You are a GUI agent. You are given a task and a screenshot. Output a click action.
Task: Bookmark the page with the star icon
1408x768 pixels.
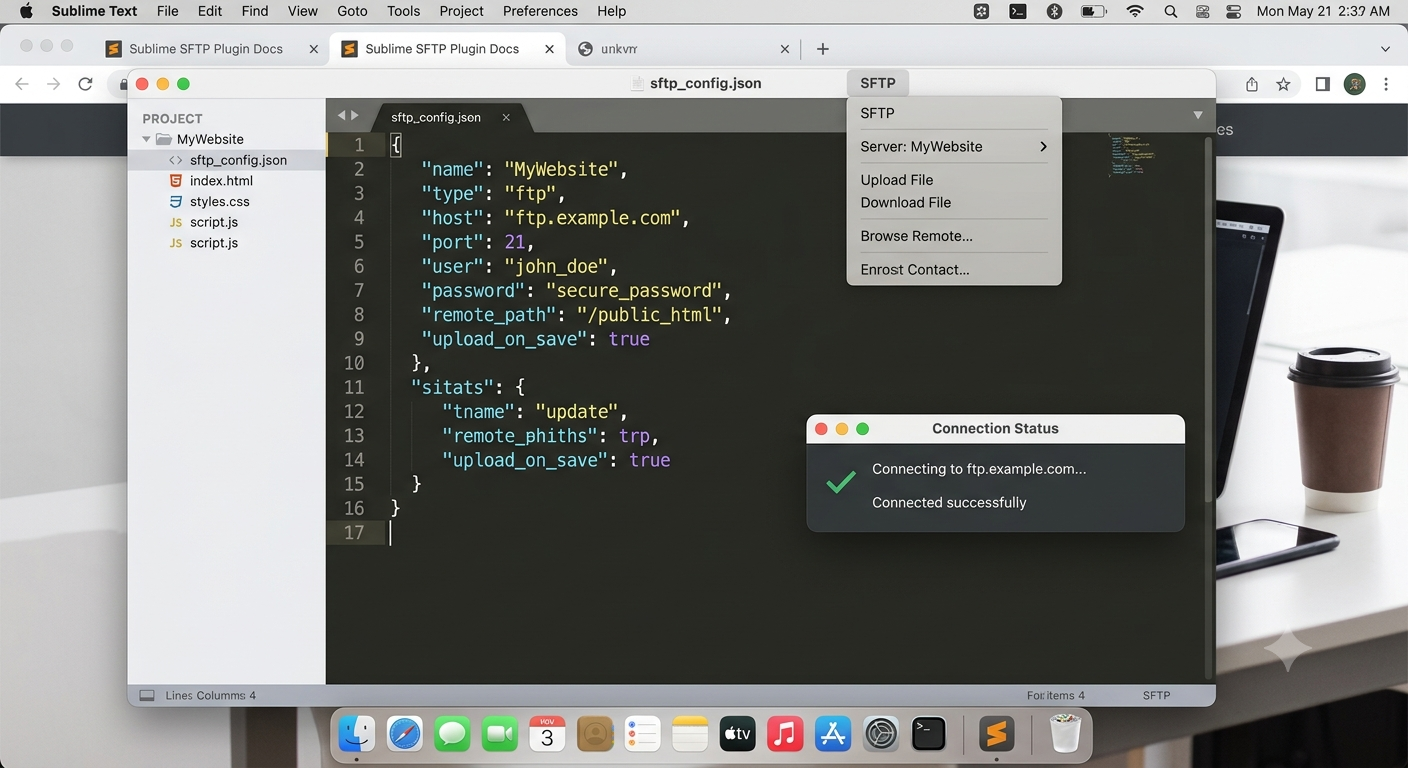click(x=1283, y=85)
